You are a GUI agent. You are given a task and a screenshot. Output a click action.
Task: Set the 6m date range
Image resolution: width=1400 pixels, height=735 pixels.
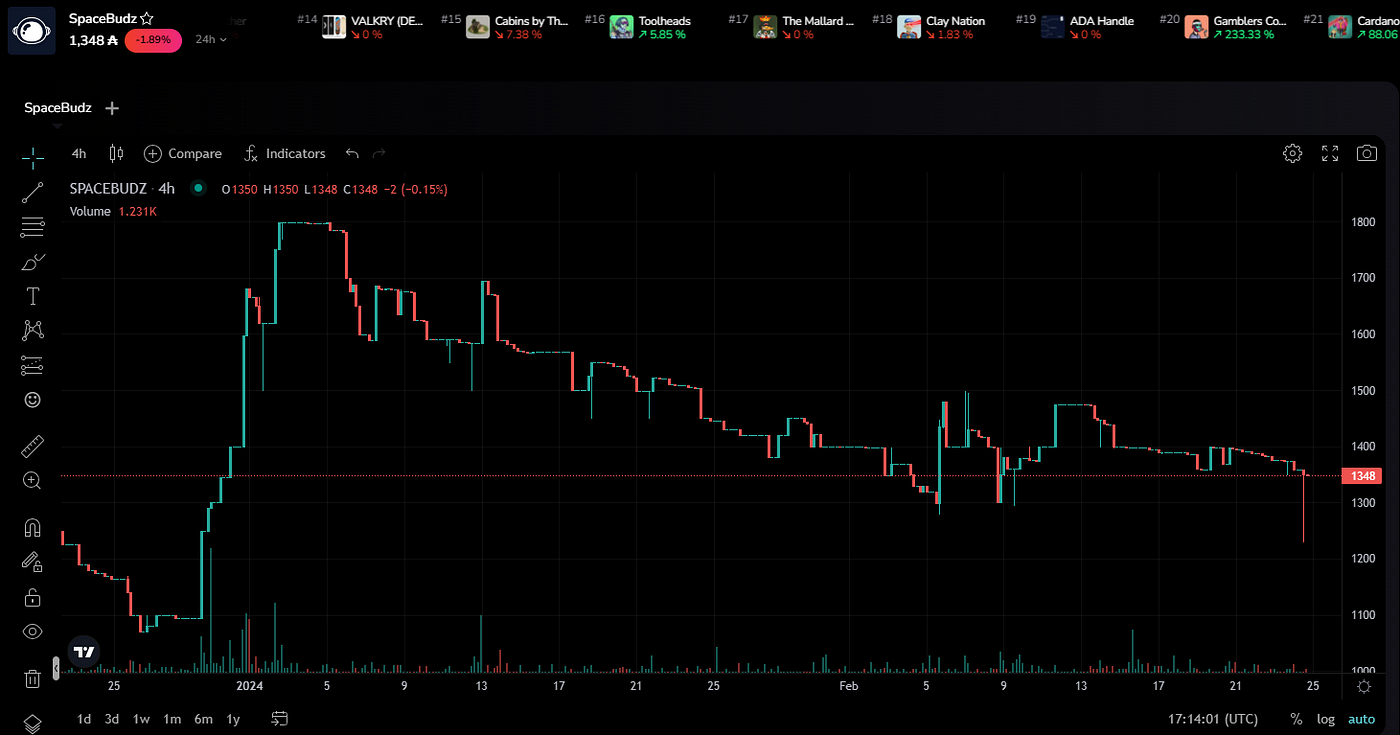coord(203,719)
